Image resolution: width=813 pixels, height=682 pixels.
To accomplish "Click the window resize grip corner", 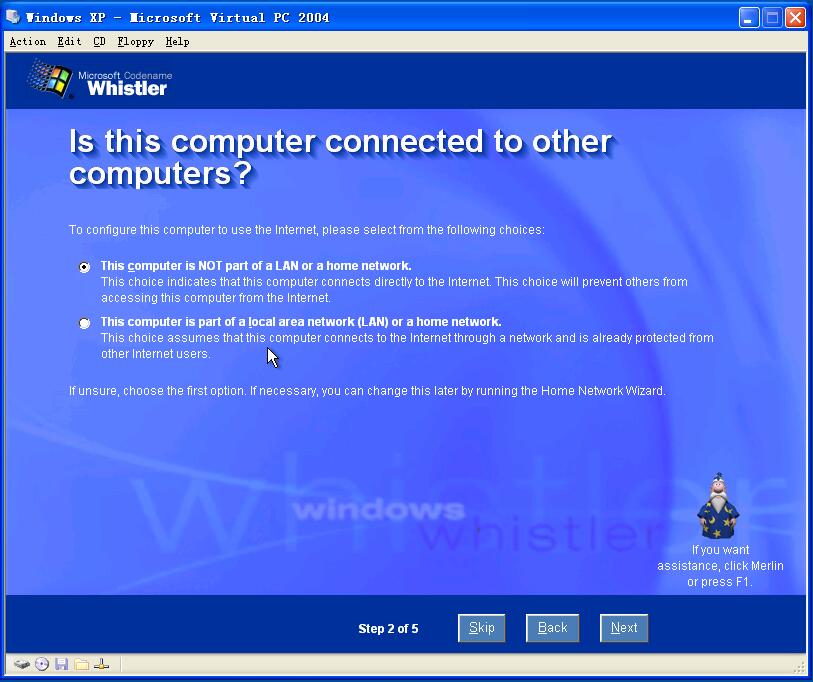I will click(800, 669).
